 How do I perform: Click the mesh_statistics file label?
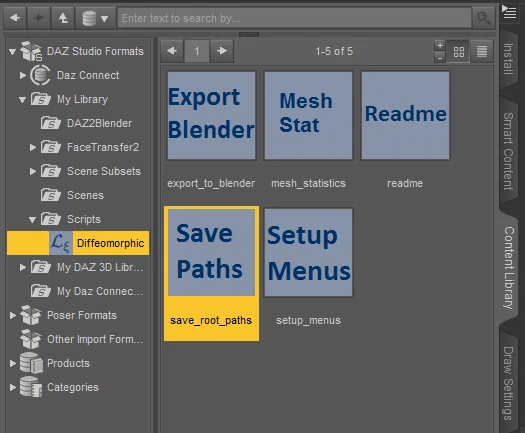coord(308,183)
